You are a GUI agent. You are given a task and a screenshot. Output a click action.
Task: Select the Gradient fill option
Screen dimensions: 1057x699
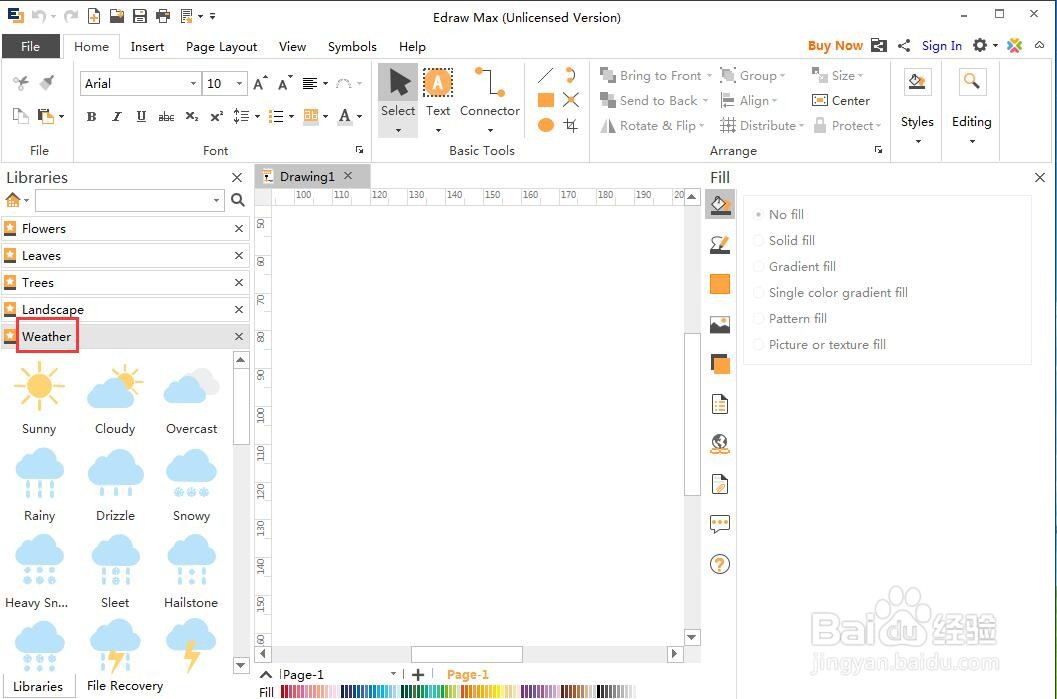[x=795, y=266]
